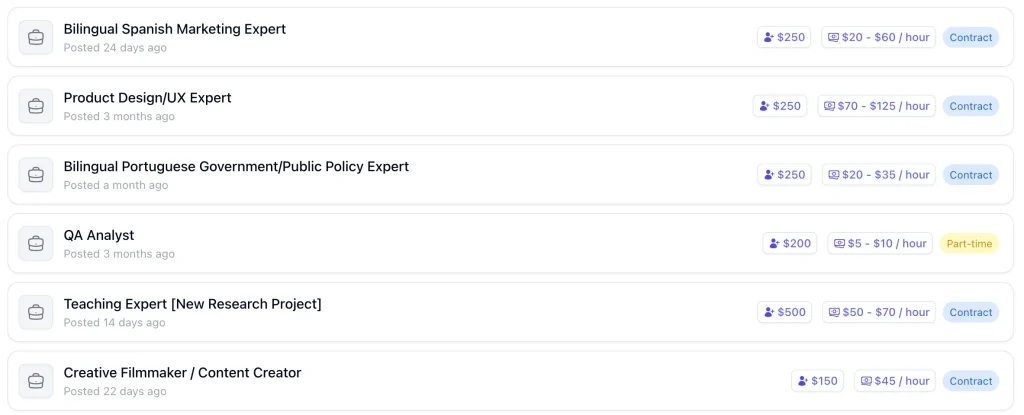
Task: Click the $500 referral bonus badge
Action: coord(784,312)
